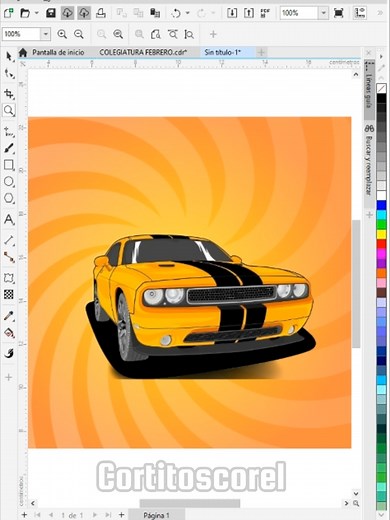Switch to Pantalla de inicio tab
Viewport: 390px width, 520px height.
point(58,52)
